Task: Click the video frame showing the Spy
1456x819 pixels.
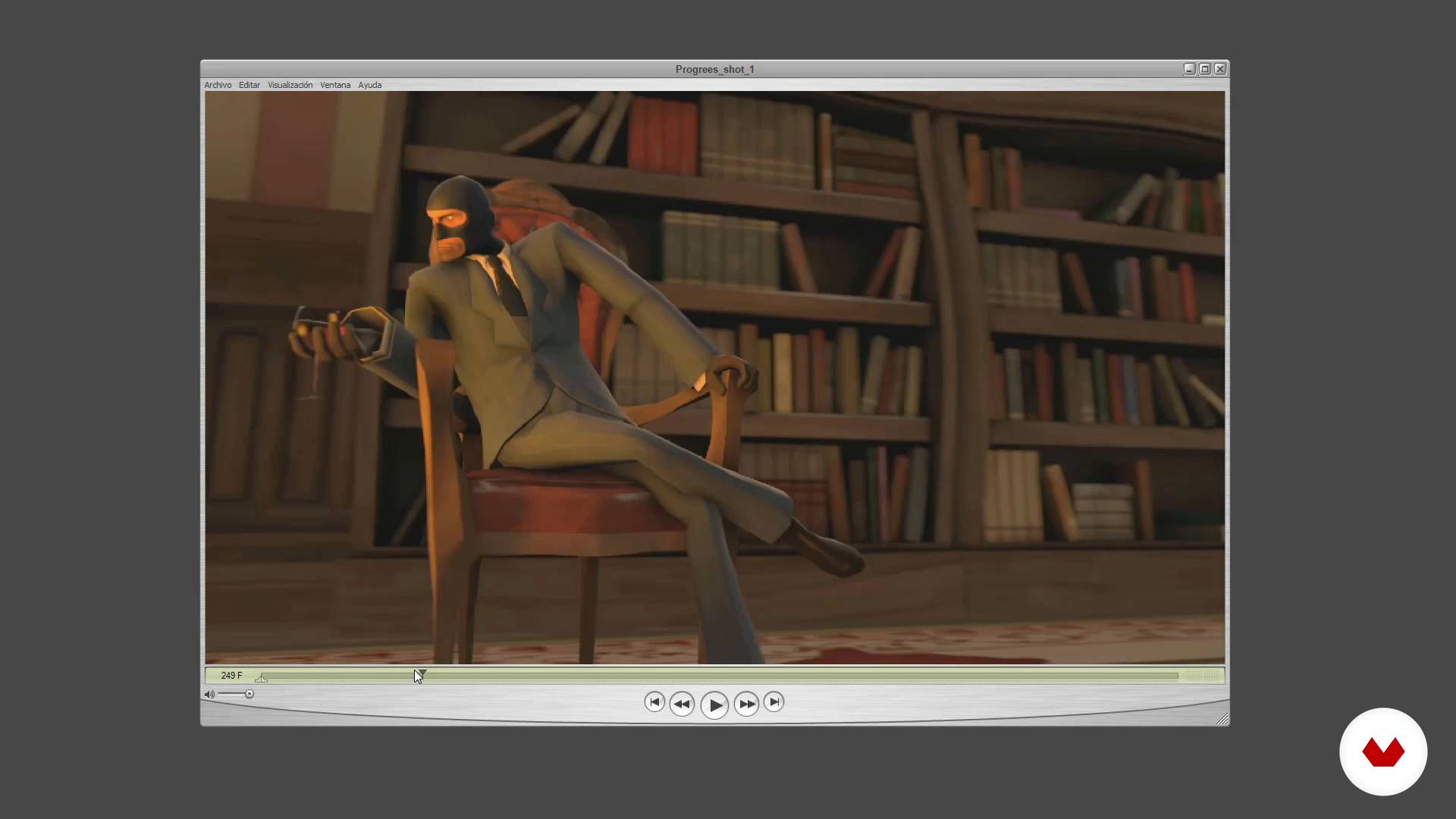Action: (714, 378)
